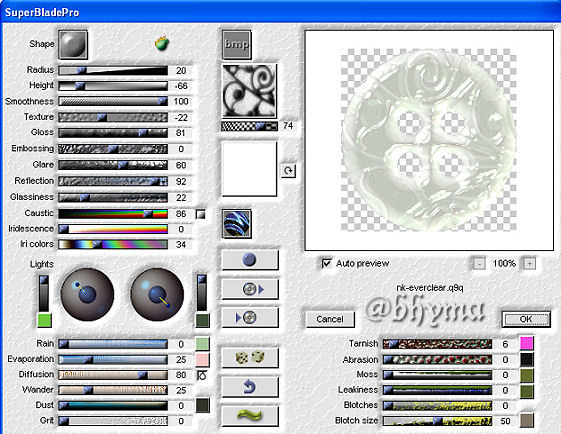Click the bump texture scale slider showing 74
This screenshot has width=561, height=434.
[x=249, y=126]
